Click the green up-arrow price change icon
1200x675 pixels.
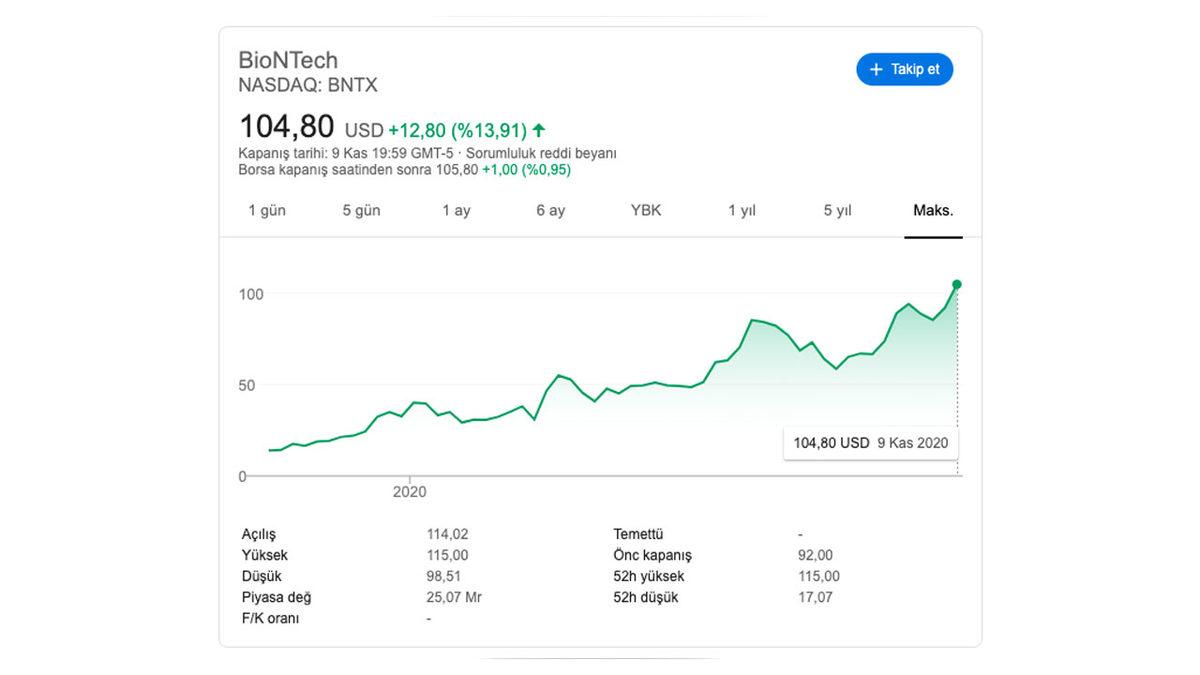539,130
